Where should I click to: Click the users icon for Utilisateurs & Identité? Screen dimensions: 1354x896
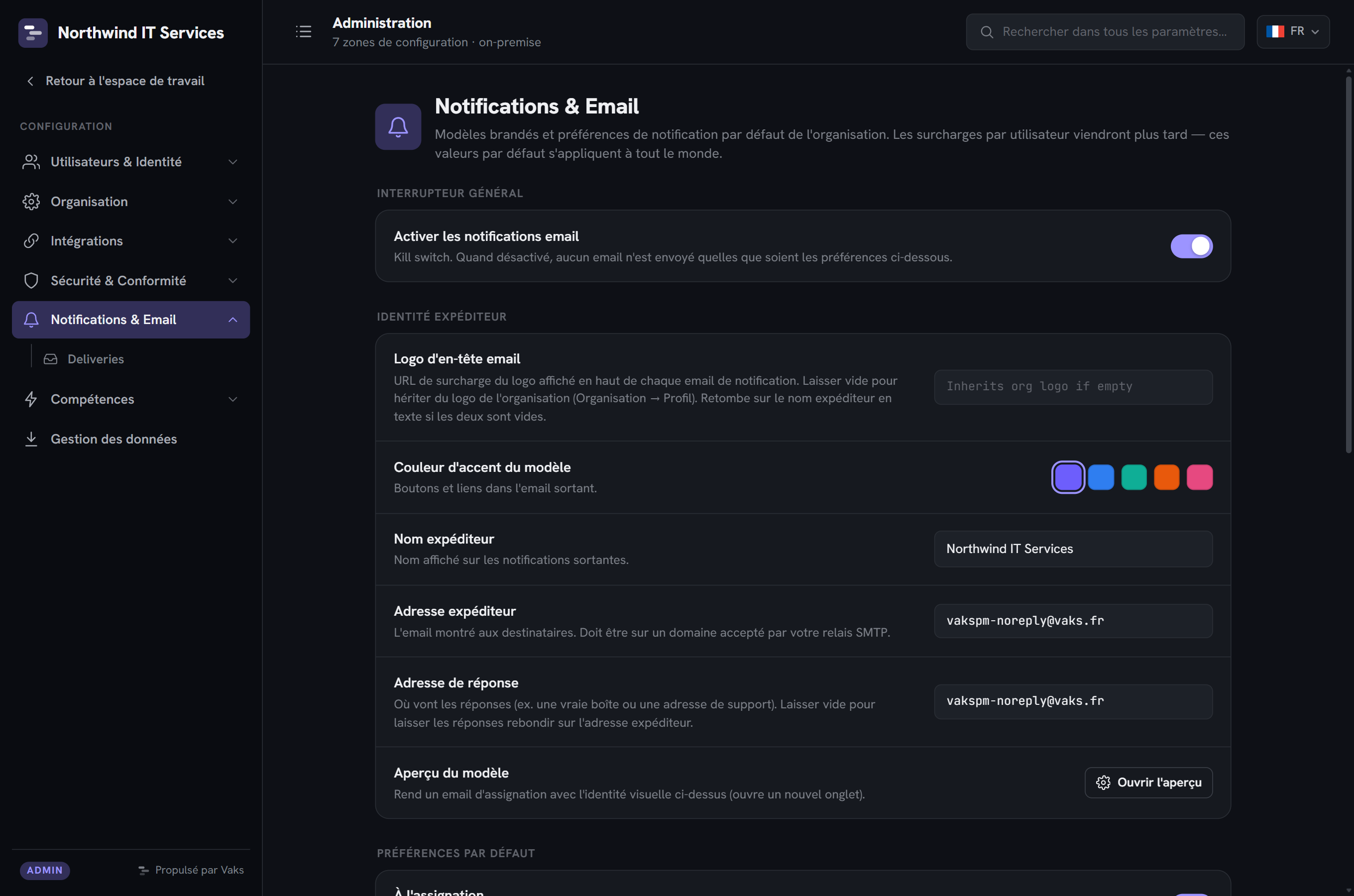31,162
